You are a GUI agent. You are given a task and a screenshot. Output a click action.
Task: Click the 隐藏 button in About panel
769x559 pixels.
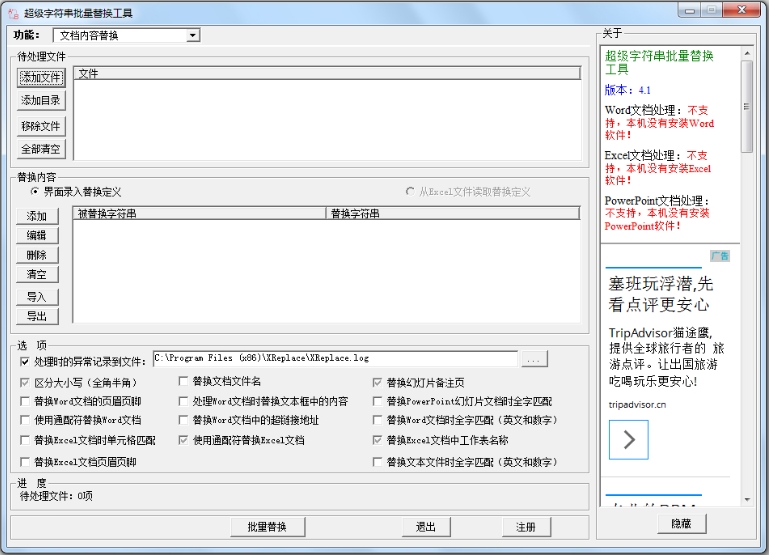(x=682, y=523)
